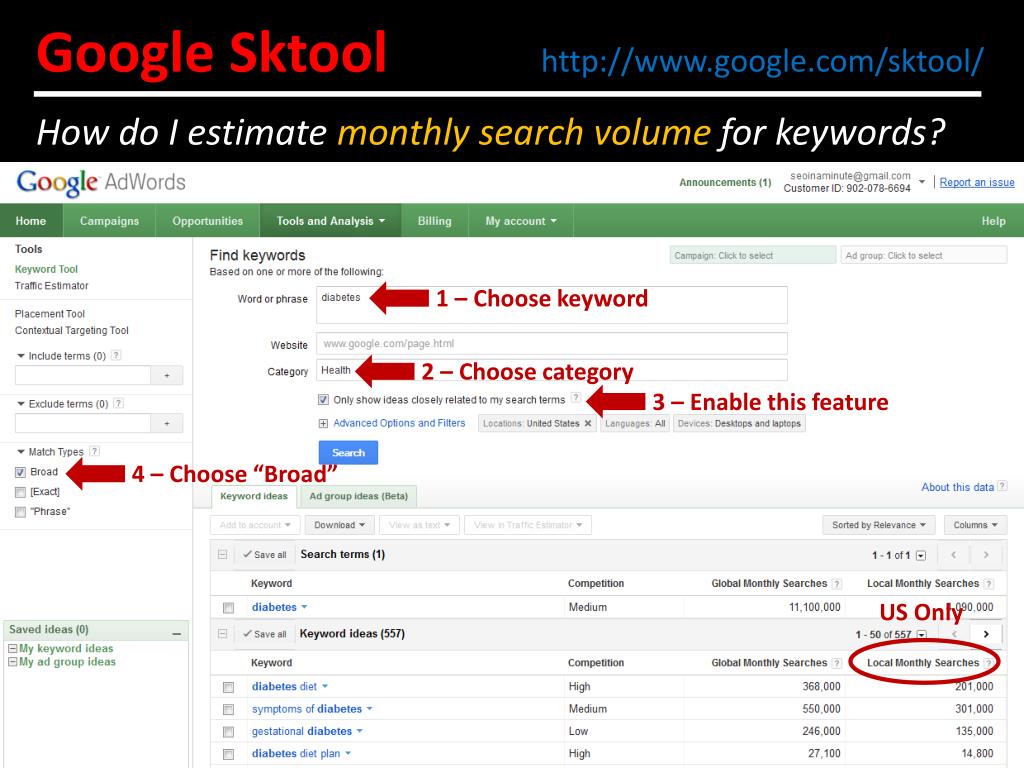Click plus button to add exclude term
The image size is (1024, 768).
point(167,424)
